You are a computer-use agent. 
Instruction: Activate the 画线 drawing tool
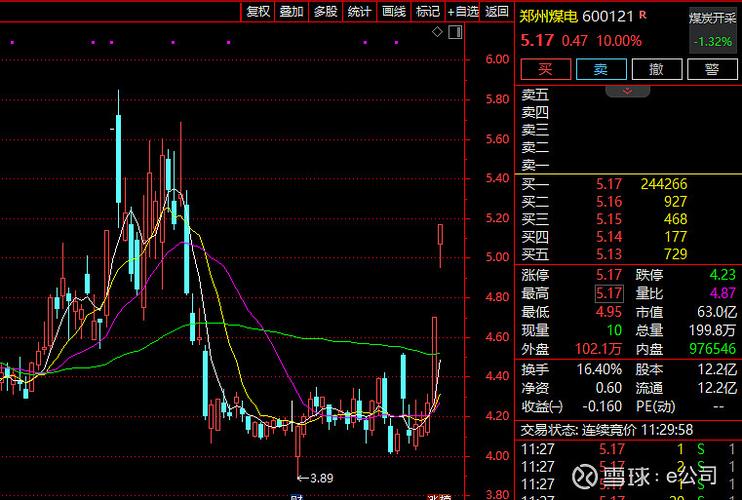pyautogui.click(x=394, y=11)
